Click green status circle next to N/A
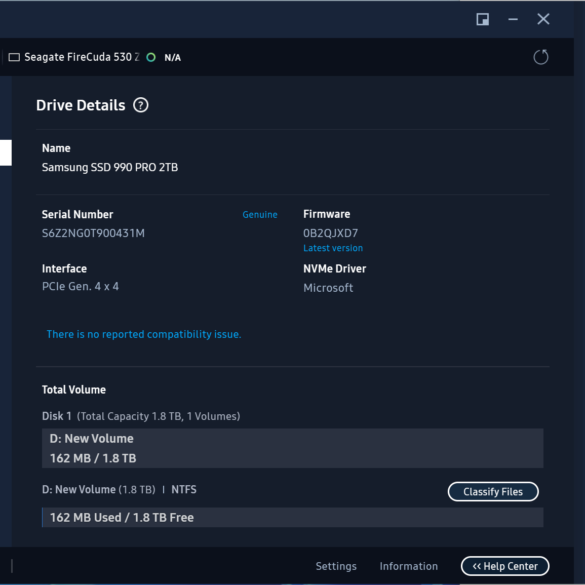585x585 pixels. [x=151, y=57]
